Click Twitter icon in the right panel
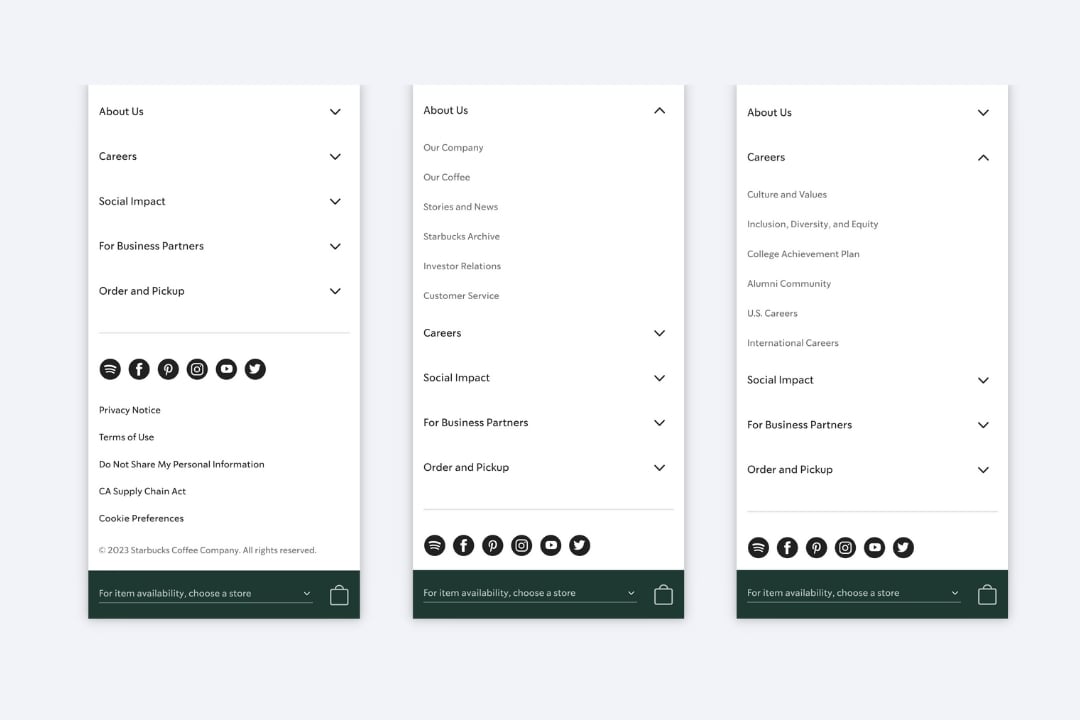The image size is (1080, 720). (x=903, y=548)
